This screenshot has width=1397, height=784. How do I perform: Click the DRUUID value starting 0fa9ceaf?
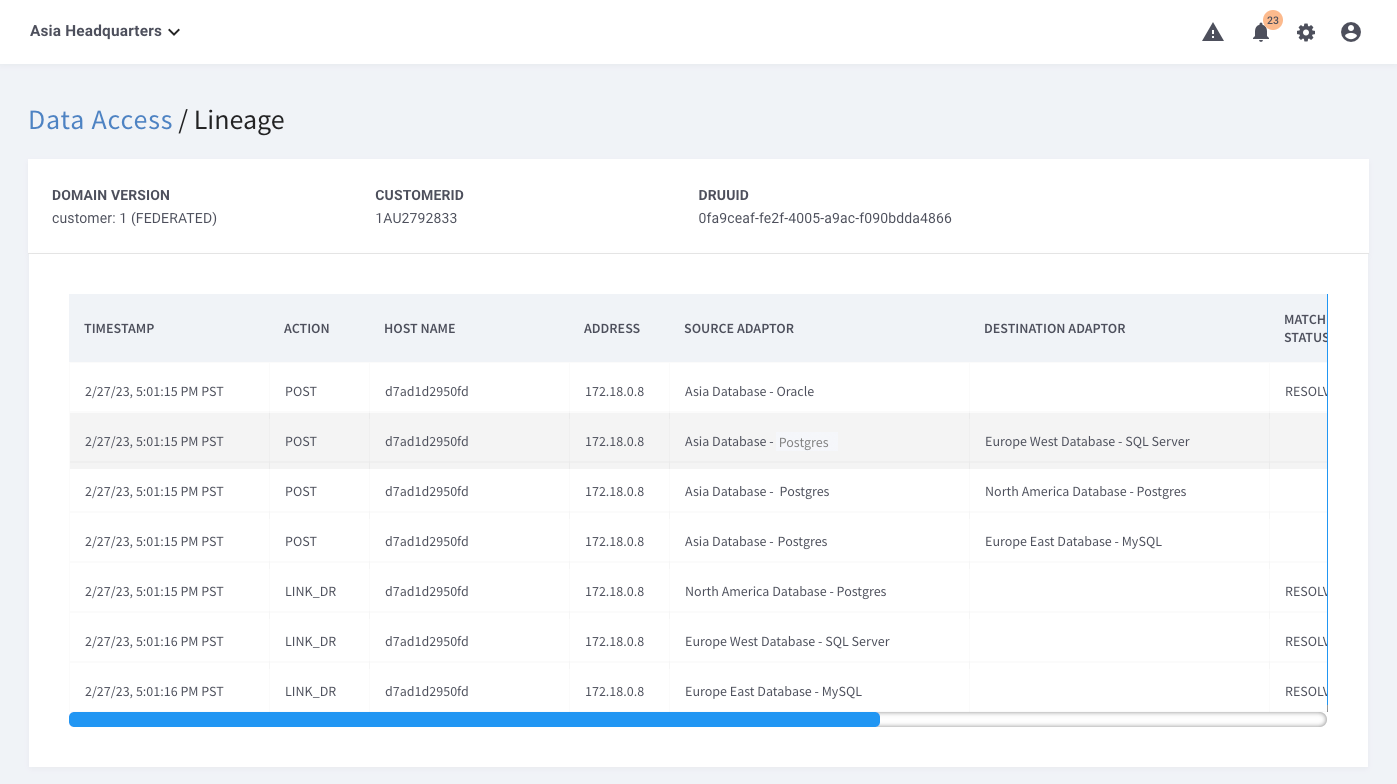[825, 218]
